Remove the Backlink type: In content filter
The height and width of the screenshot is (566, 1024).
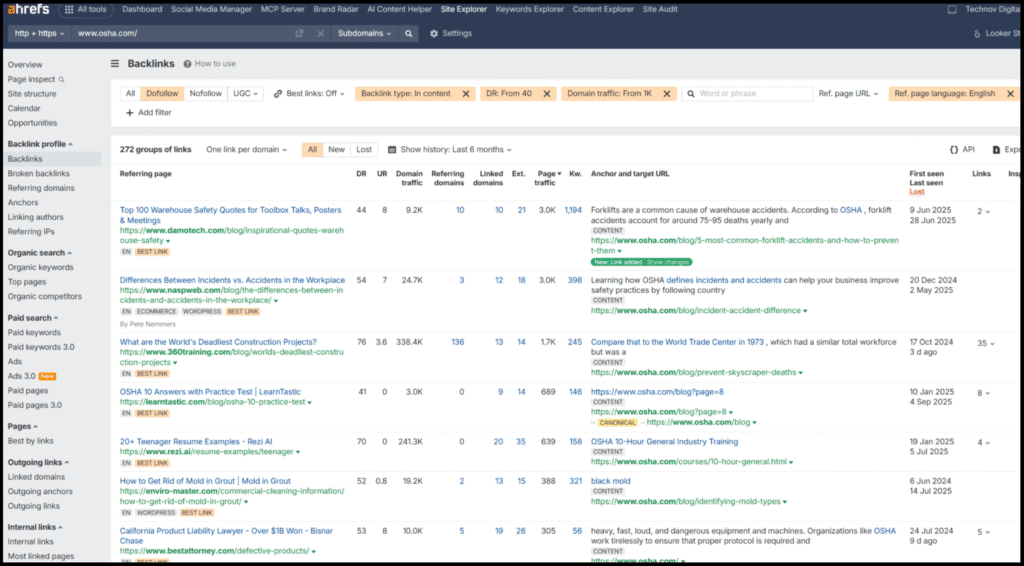[465, 94]
